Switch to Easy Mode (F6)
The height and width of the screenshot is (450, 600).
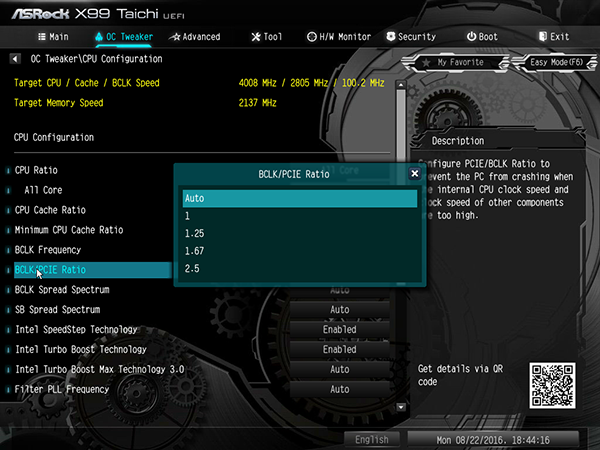click(555, 62)
